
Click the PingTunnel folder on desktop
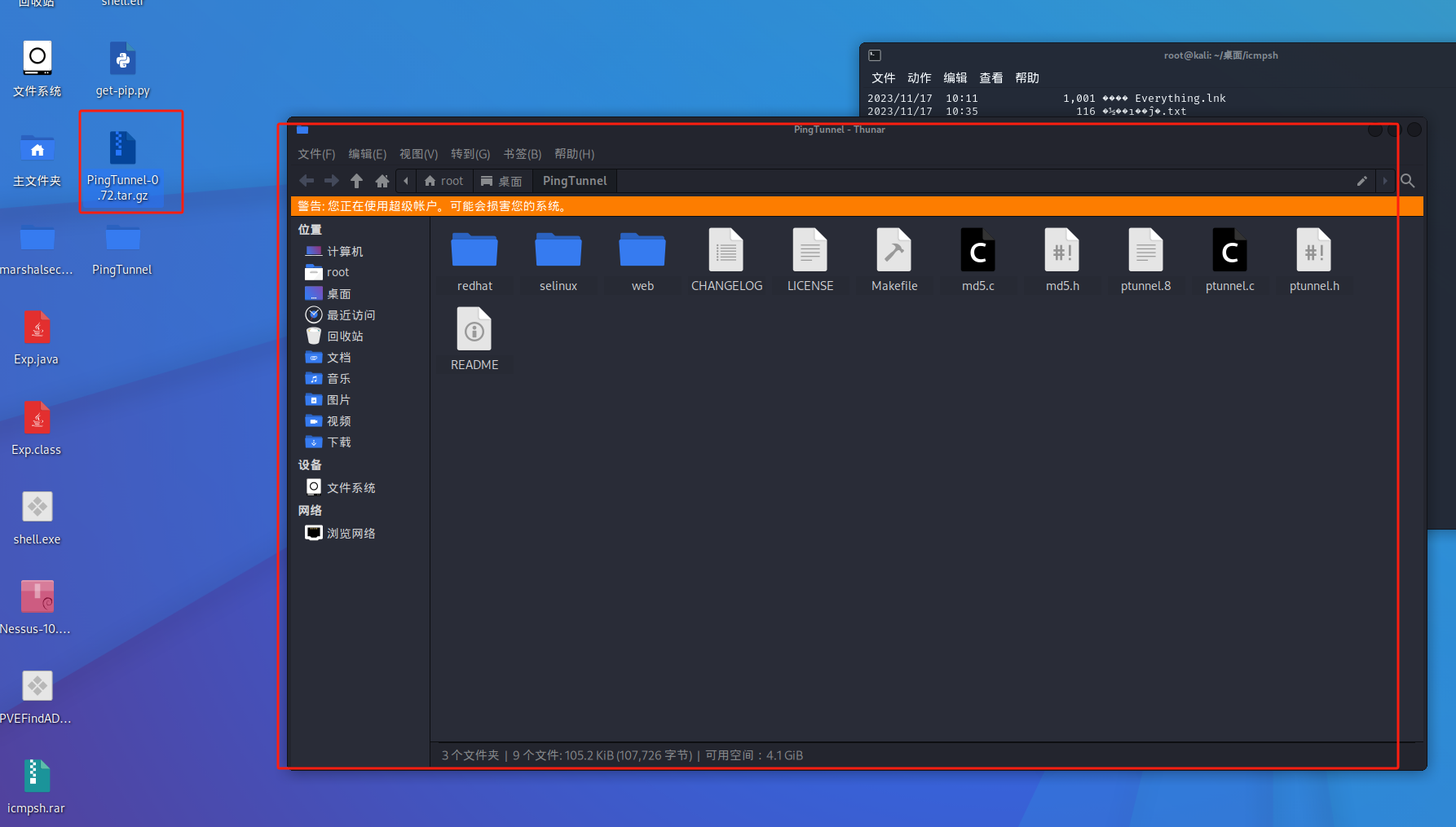tap(122, 249)
